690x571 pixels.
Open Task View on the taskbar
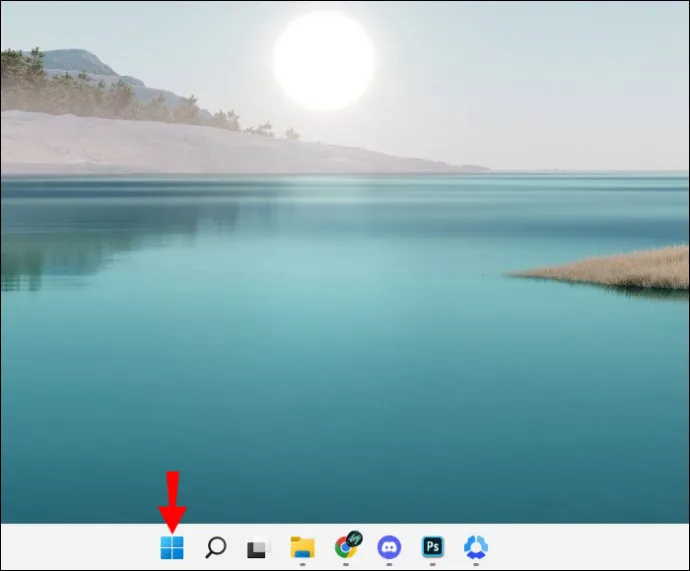[258, 547]
